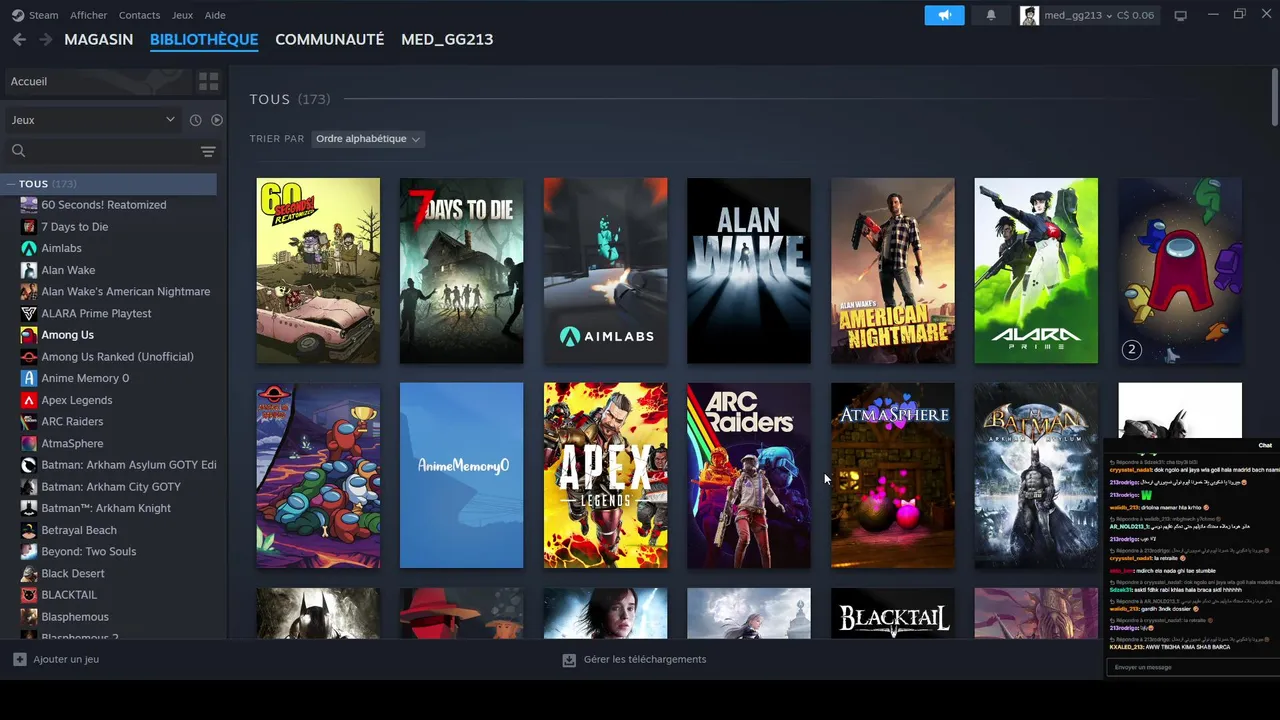Screen dimensions: 1280x720
Task: Select BLACKTAIL in the sidebar
Action: pos(69,595)
